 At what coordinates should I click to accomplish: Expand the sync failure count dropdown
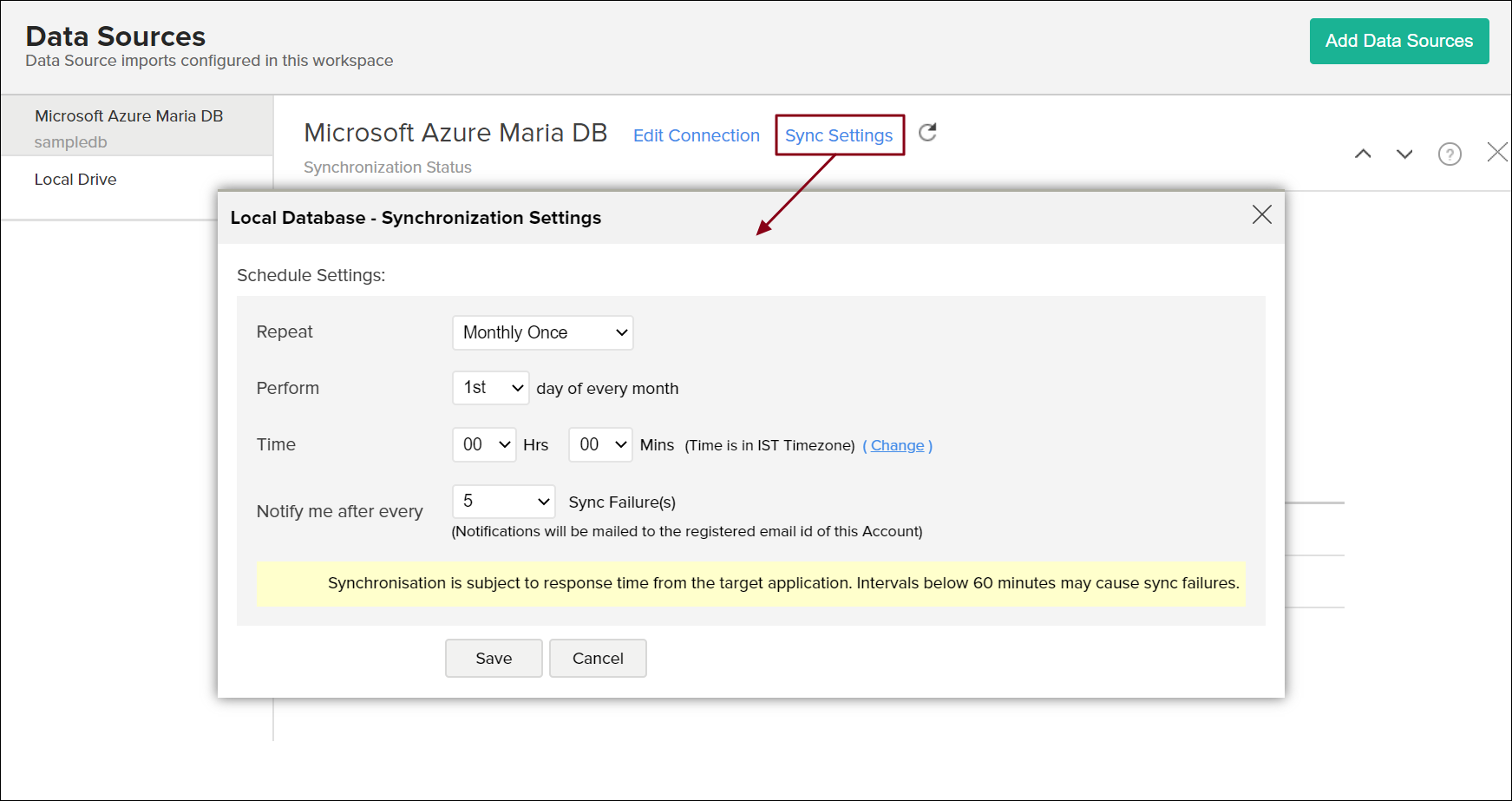coord(503,502)
